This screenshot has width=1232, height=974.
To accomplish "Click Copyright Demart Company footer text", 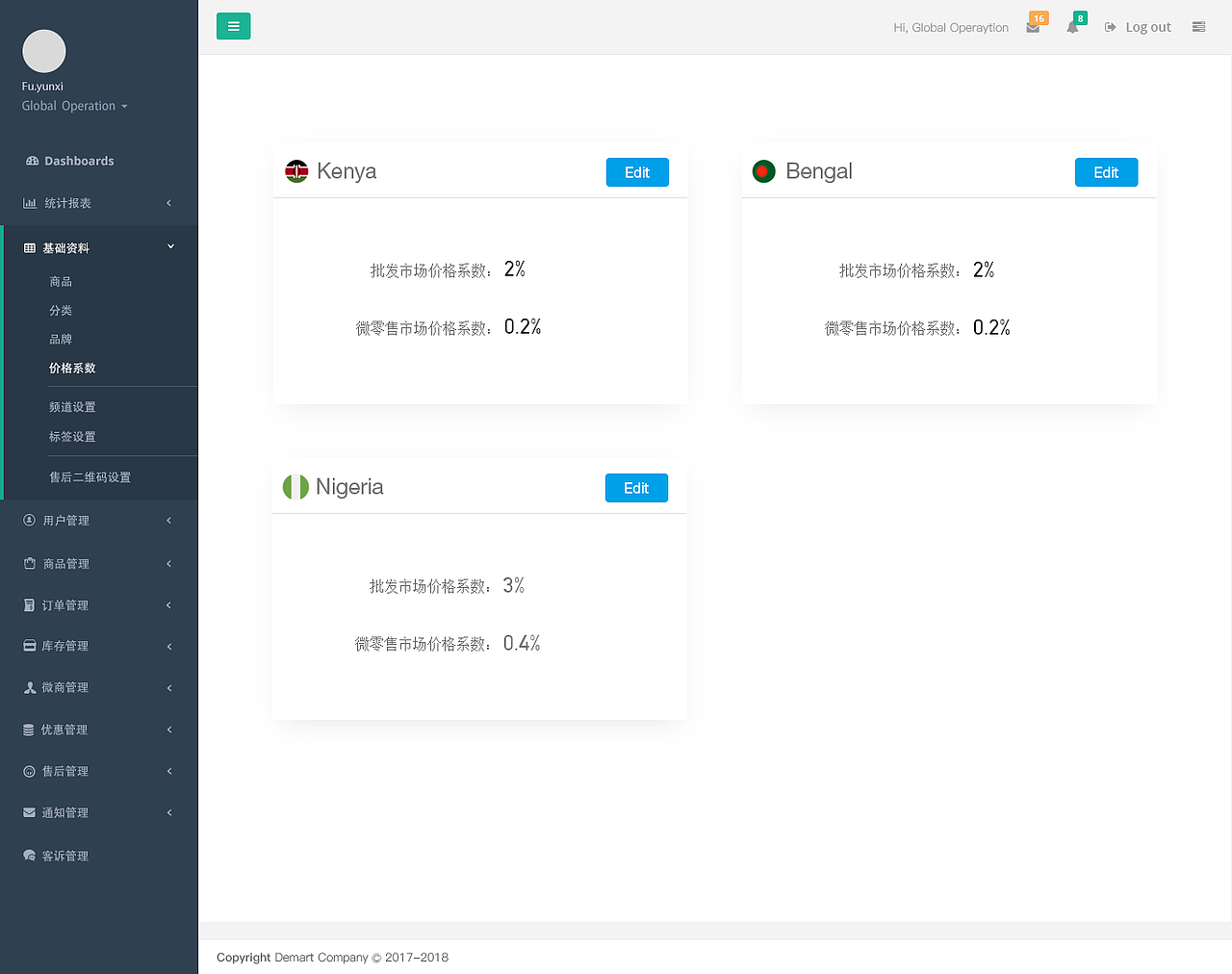I will (332, 958).
